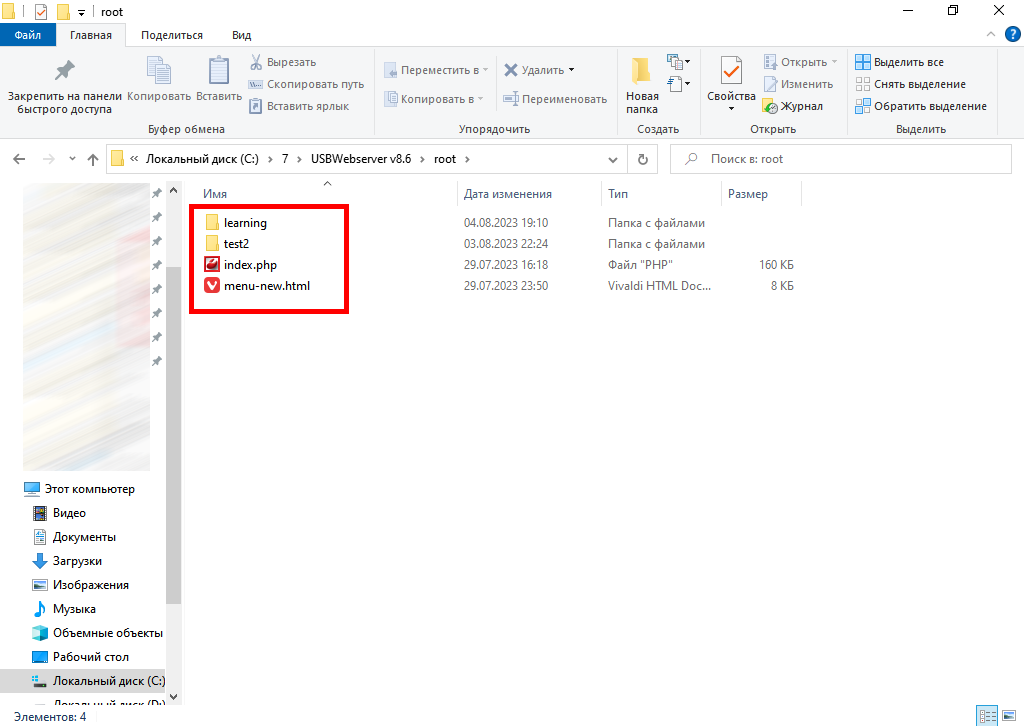The height and width of the screenshot is (726, 1024).
Task: Click the Copy icon in ribbon
Action: pyautogui.click(x=159, y=72)
